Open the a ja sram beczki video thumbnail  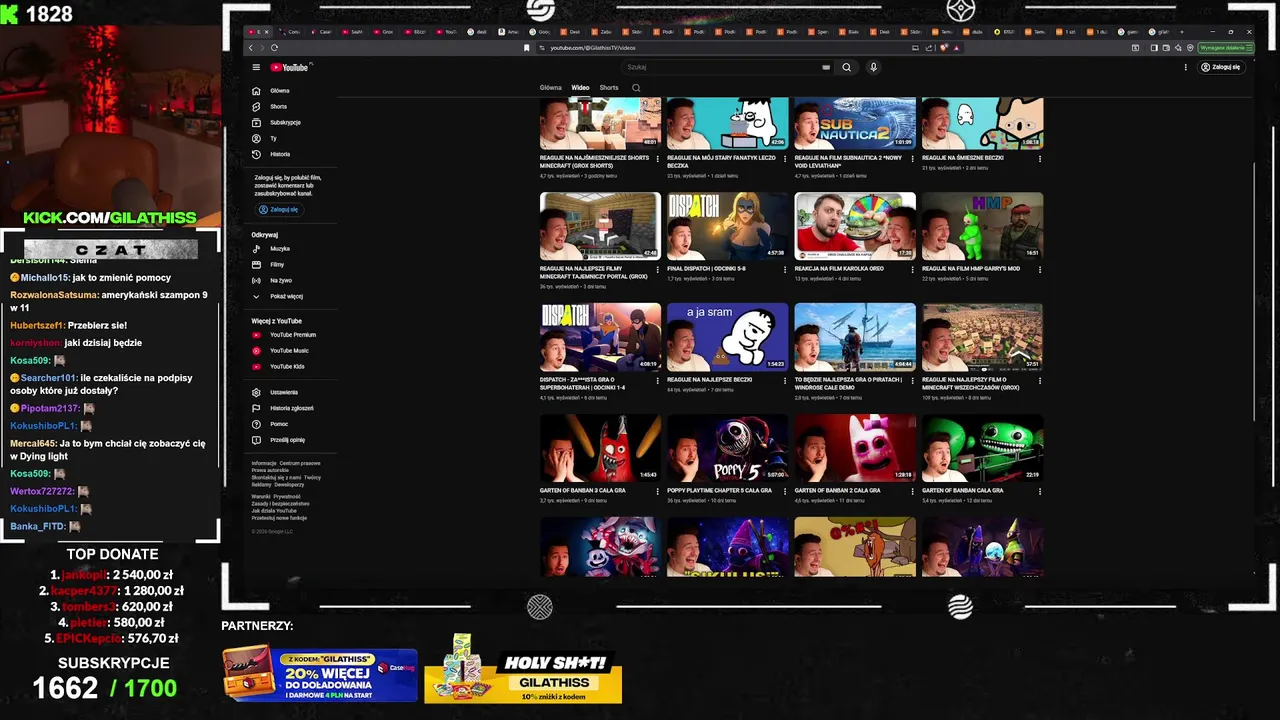[x=728, y=337]
